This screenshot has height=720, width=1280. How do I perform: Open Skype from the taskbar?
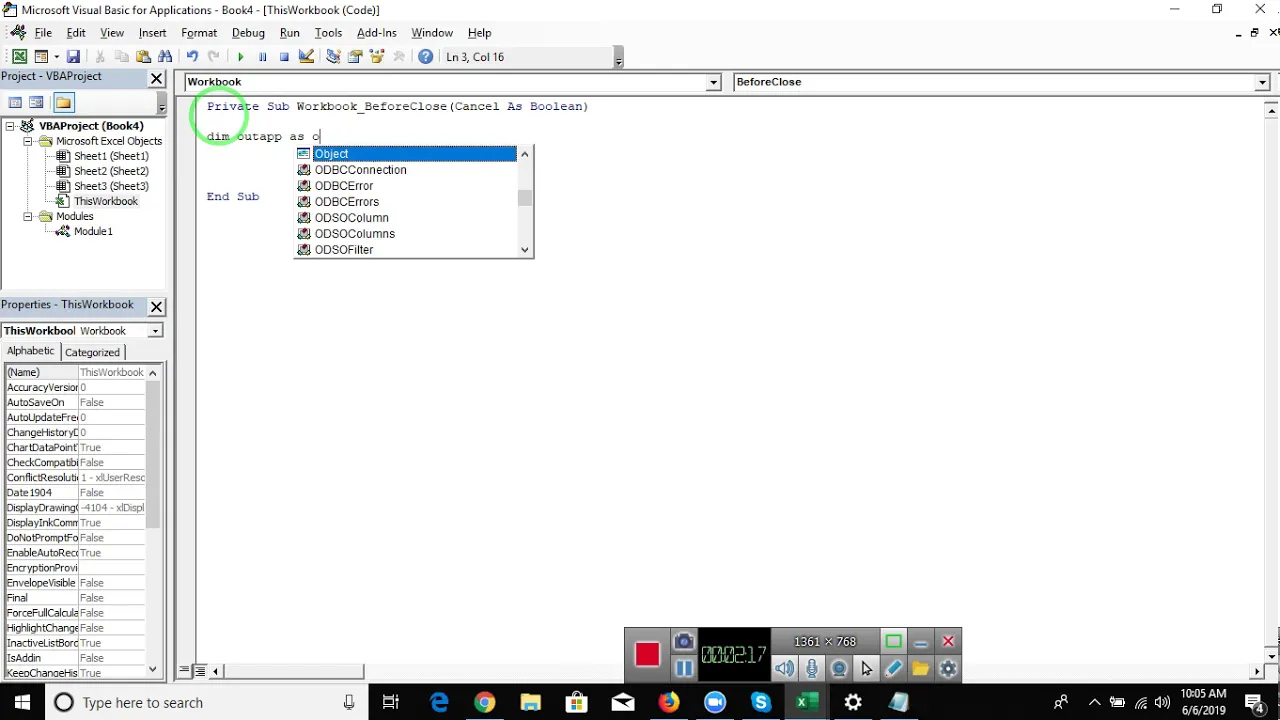coord(761,702)
